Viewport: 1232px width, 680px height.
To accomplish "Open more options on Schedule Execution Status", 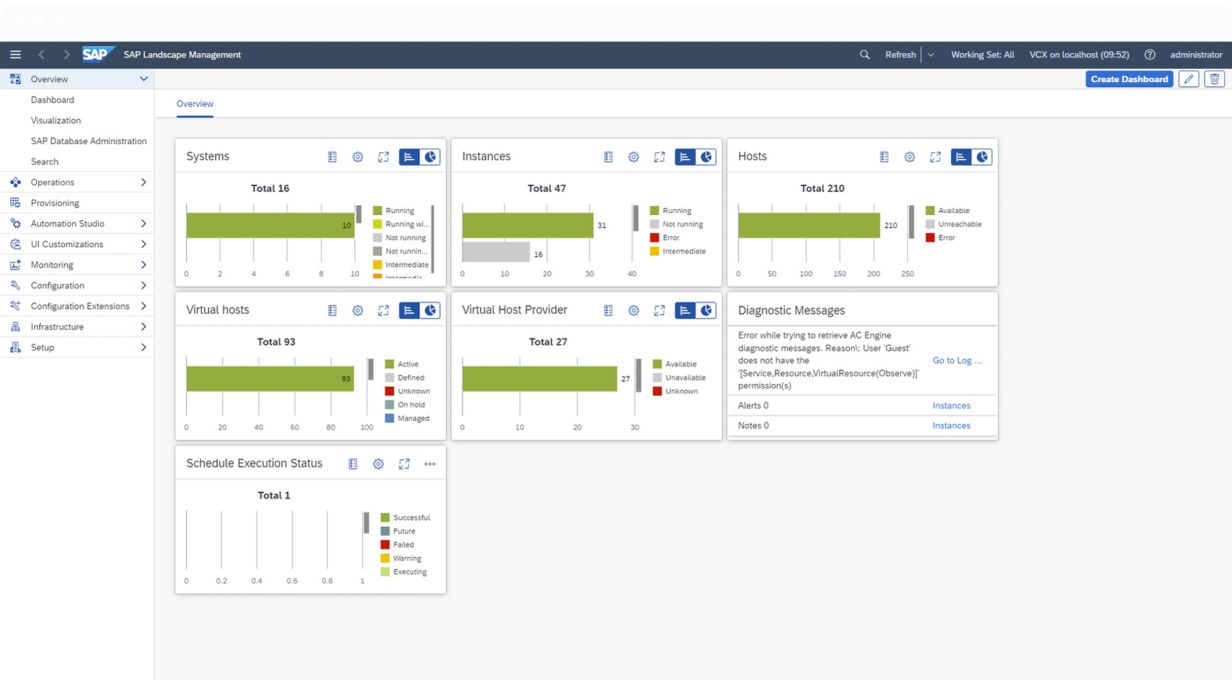I will 430,464.
